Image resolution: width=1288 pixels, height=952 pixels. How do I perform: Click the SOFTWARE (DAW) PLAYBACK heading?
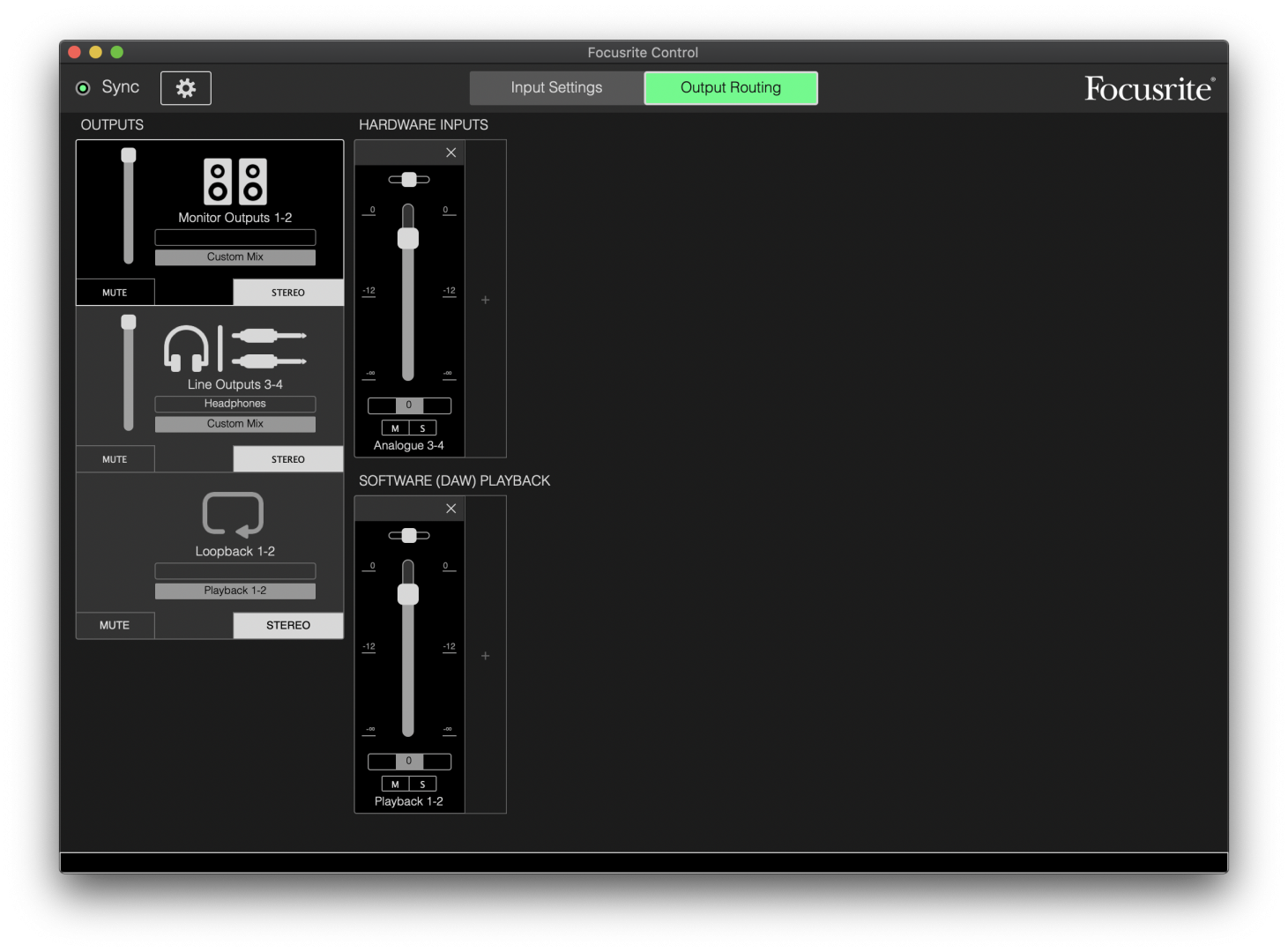(x=454, y=481)
